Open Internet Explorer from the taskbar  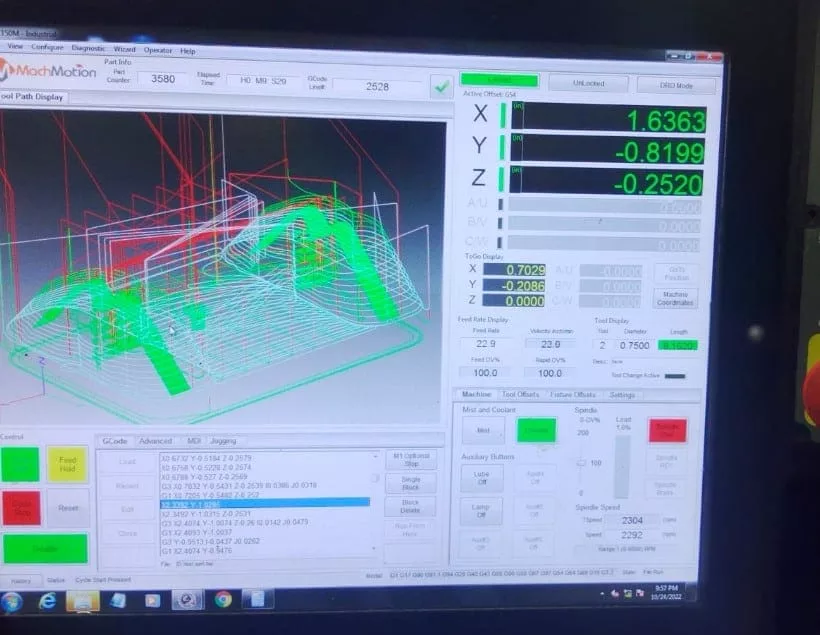[x=46, y=600]
